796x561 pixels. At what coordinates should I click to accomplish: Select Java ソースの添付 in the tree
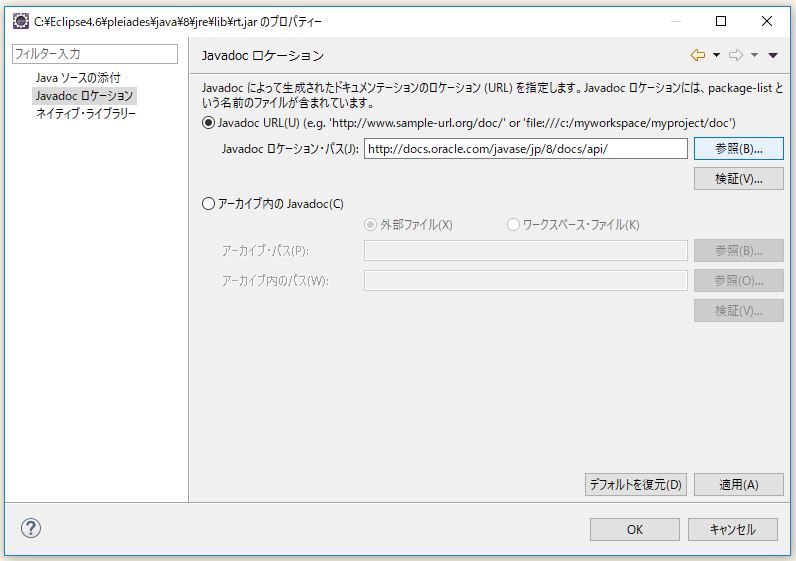click(x=78, y=78)
